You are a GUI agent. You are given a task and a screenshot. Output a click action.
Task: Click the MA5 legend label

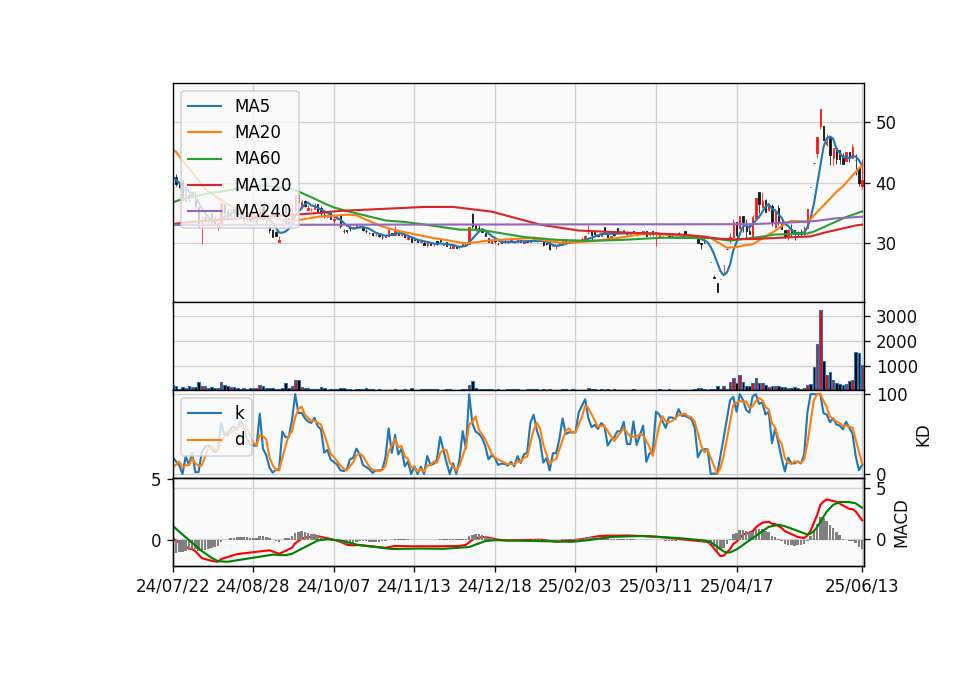click(252, 106)
